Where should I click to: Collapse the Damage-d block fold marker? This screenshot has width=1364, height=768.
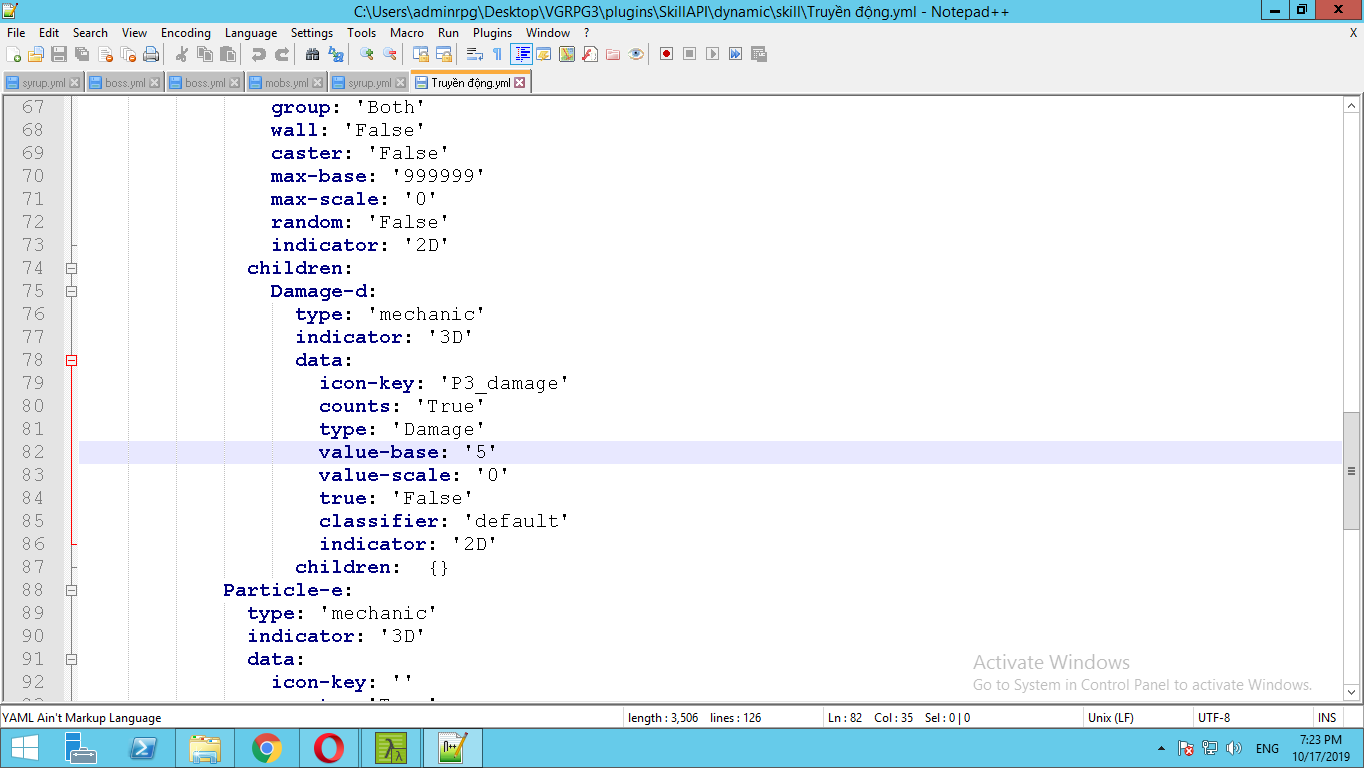(x=71, y=291)
